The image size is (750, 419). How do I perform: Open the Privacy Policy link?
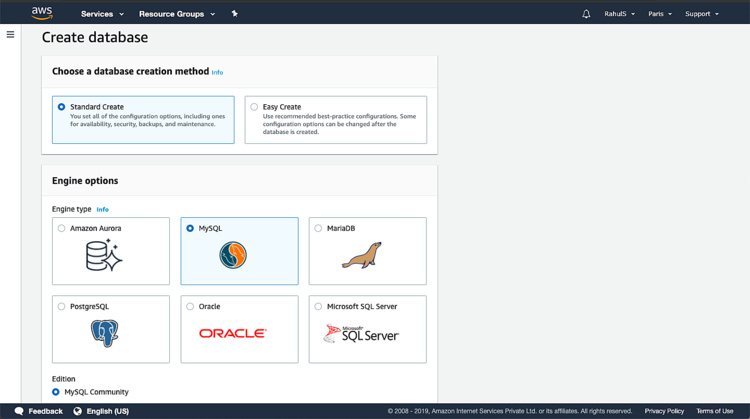coord(664,411)
